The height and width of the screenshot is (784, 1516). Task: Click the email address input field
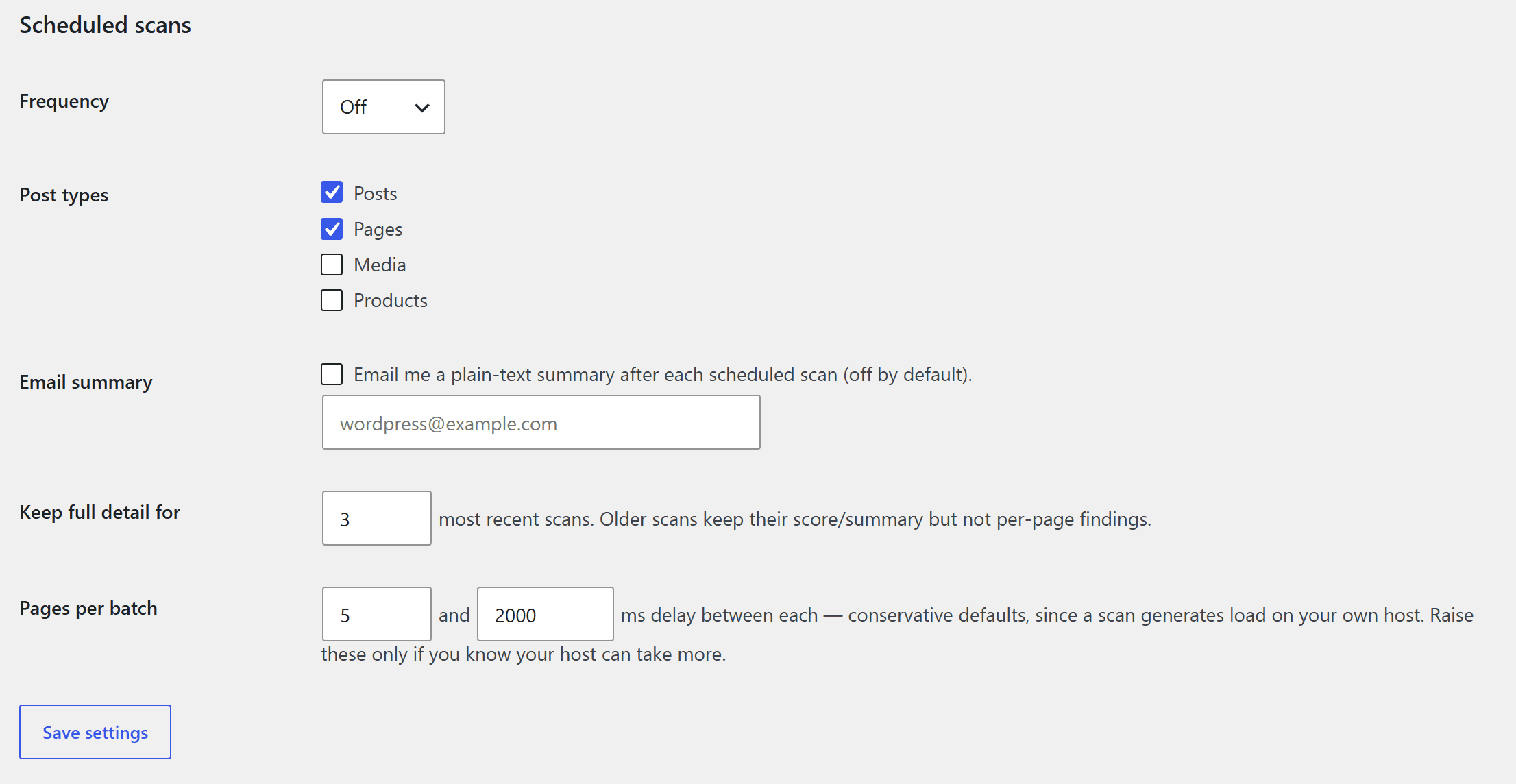pos(541,422)
